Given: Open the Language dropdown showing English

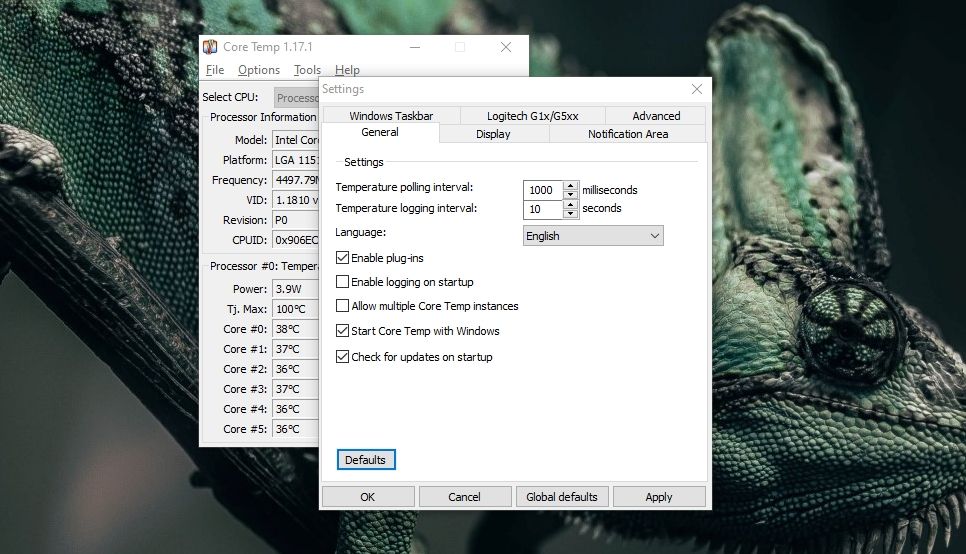Looking at the screenshot, I should click(x=593, y=236).
